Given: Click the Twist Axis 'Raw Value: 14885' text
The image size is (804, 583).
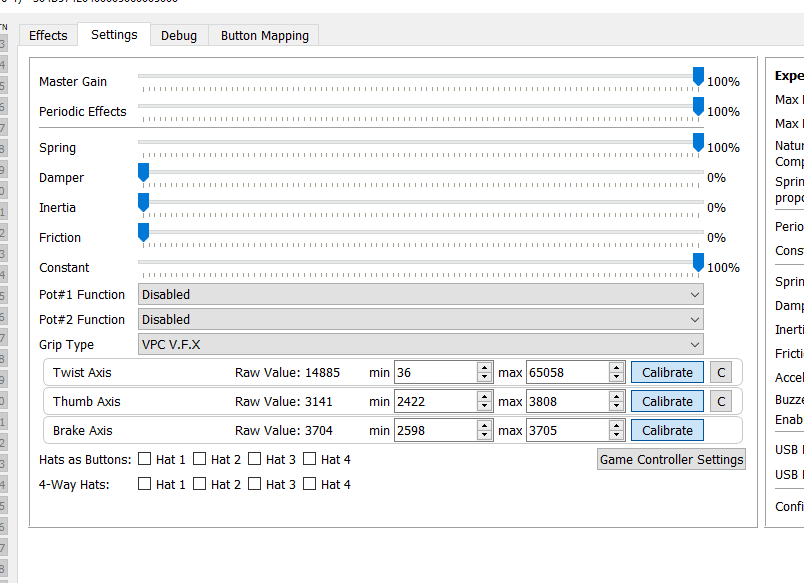Looking at the screenshot, I should click(287, 373).
